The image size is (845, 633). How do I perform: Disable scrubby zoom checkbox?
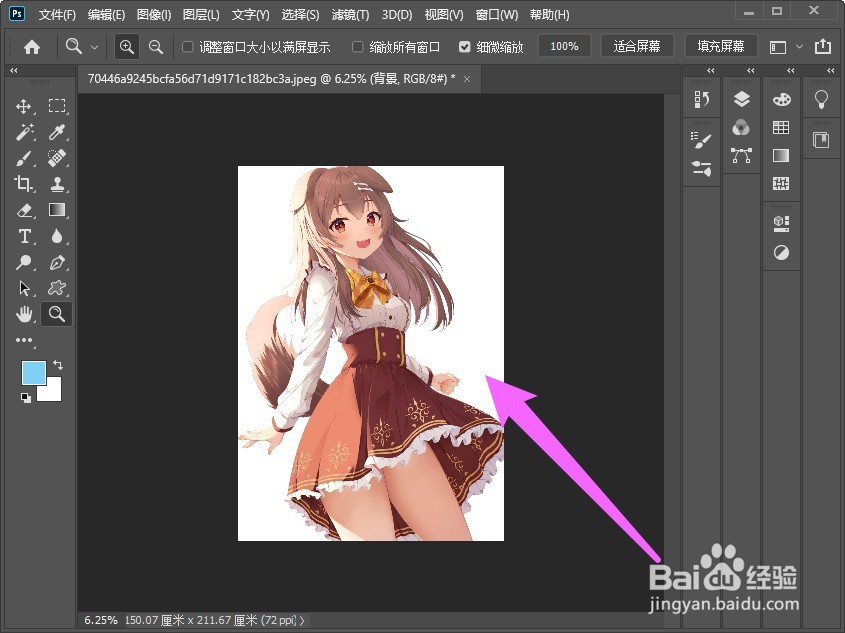pos(465,47)
